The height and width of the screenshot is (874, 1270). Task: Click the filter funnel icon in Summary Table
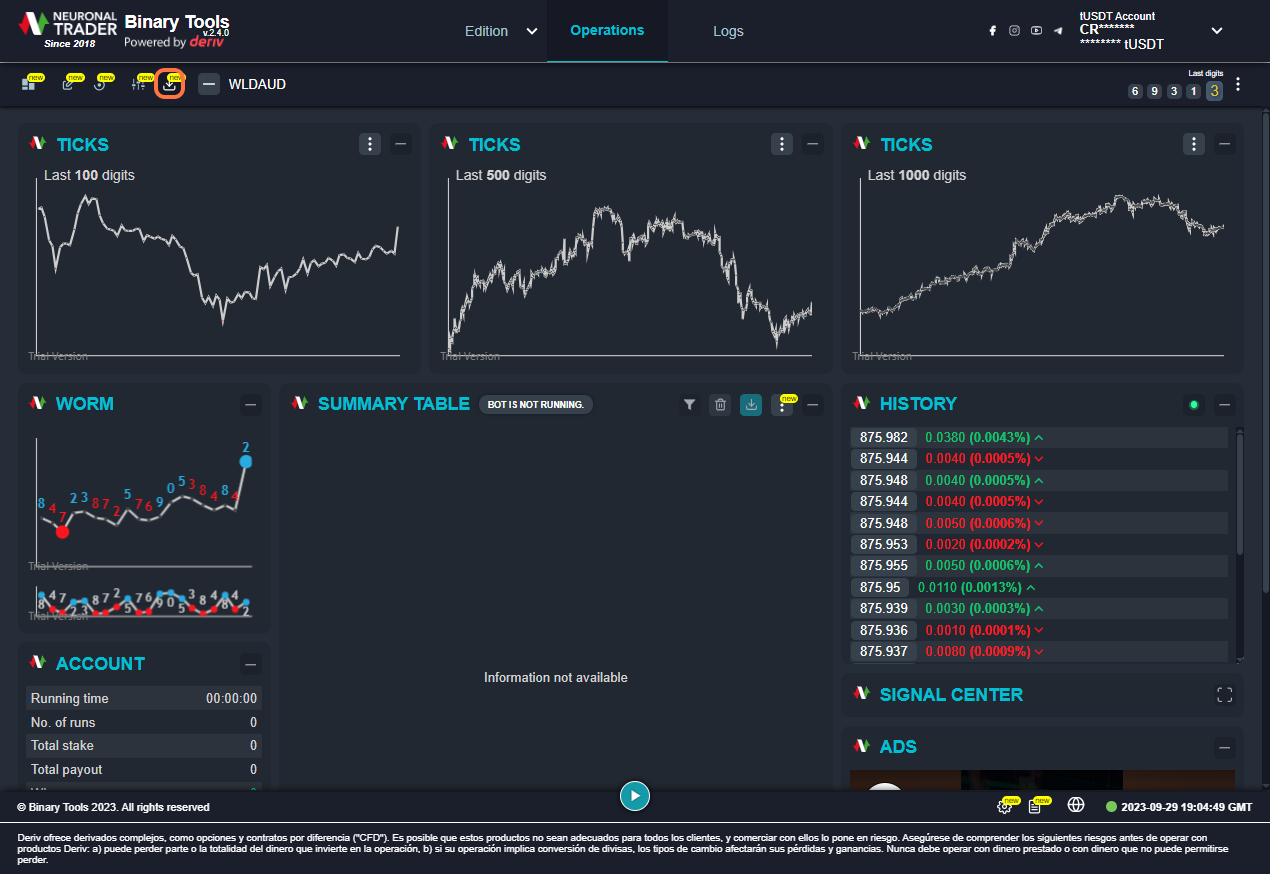click(689, 405)
